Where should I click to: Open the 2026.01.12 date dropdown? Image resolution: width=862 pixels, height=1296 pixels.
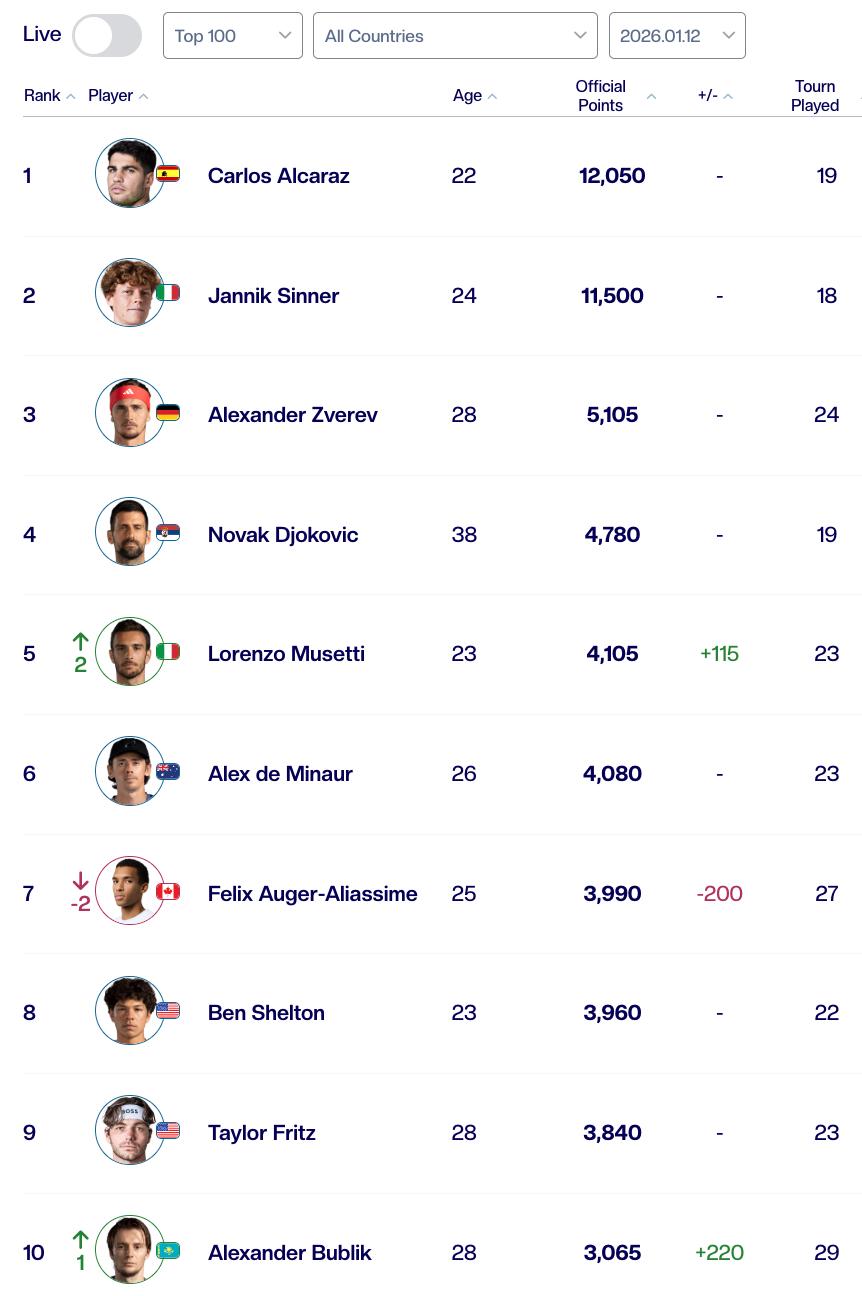(x=677, y=36)
